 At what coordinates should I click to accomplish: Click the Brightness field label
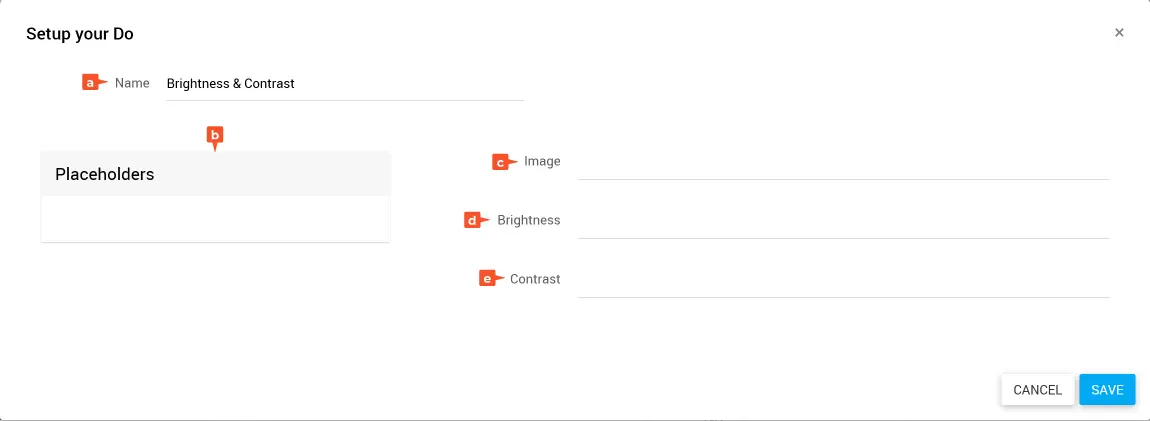coord(529,220)
